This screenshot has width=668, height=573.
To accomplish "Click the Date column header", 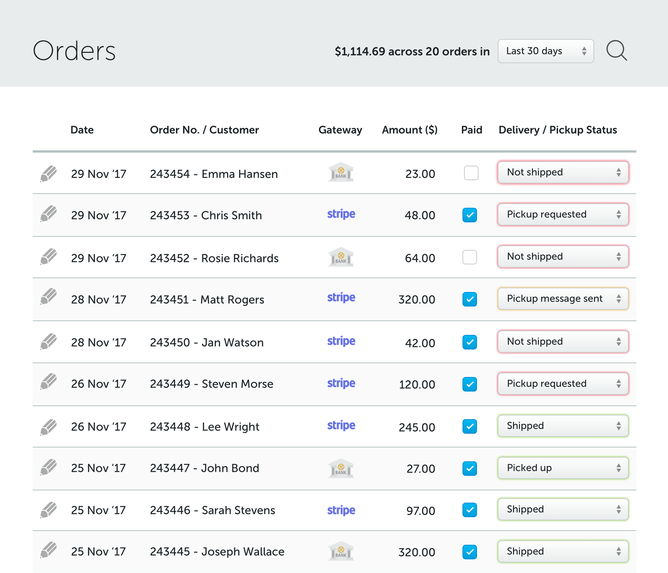I will pyautogui.click(x=82, y=130).
